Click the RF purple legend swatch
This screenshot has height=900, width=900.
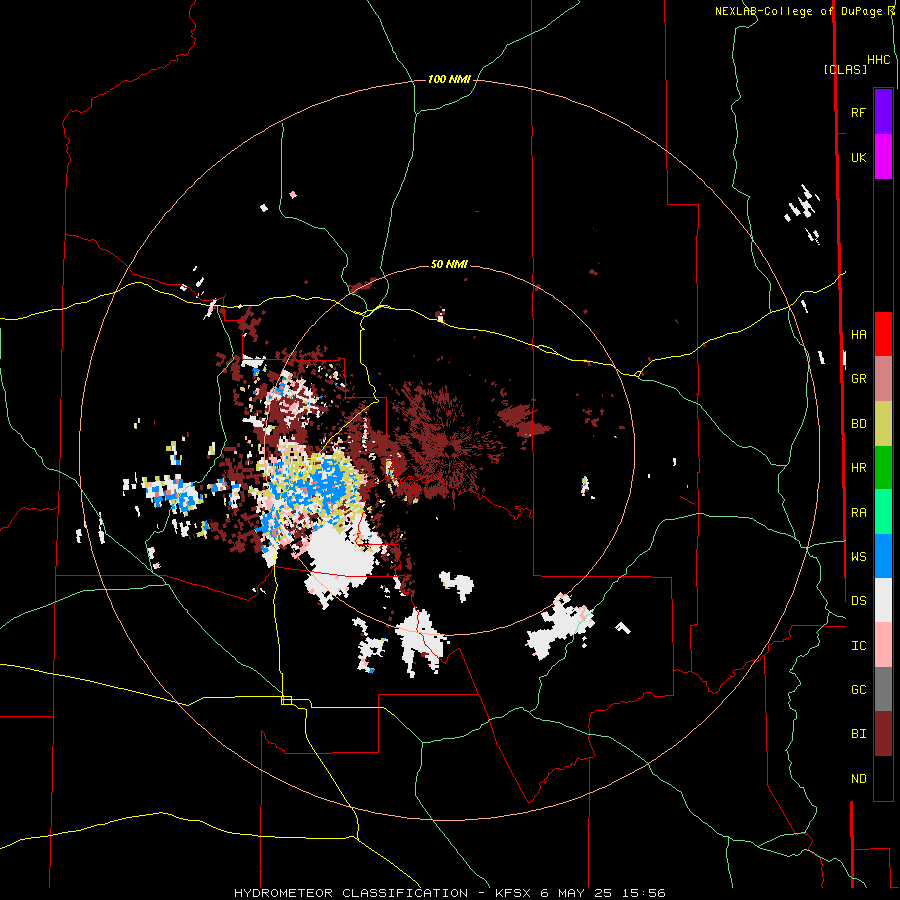[x=883, y=112]
